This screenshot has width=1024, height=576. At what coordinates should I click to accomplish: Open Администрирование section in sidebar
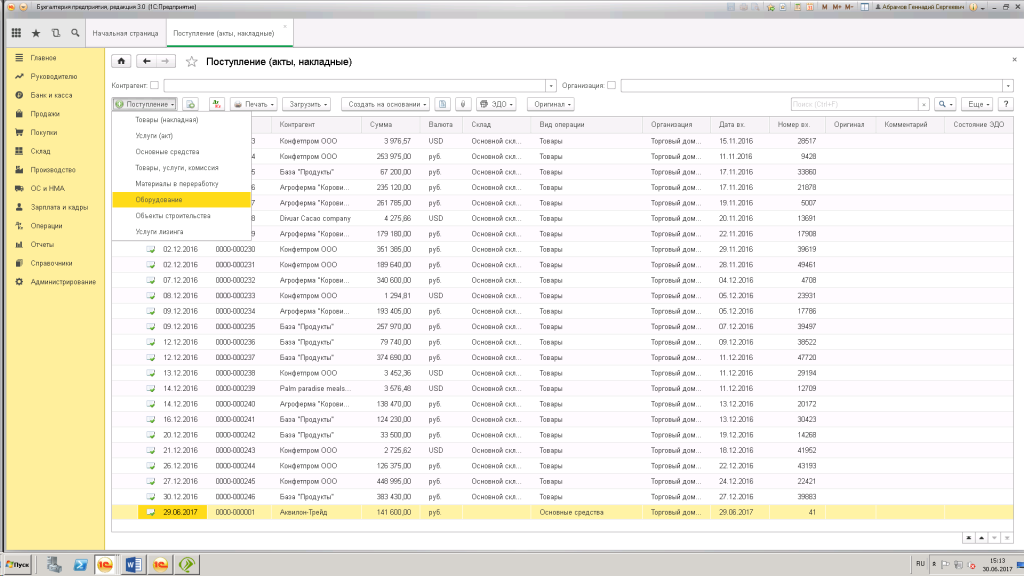coord(63,282)
